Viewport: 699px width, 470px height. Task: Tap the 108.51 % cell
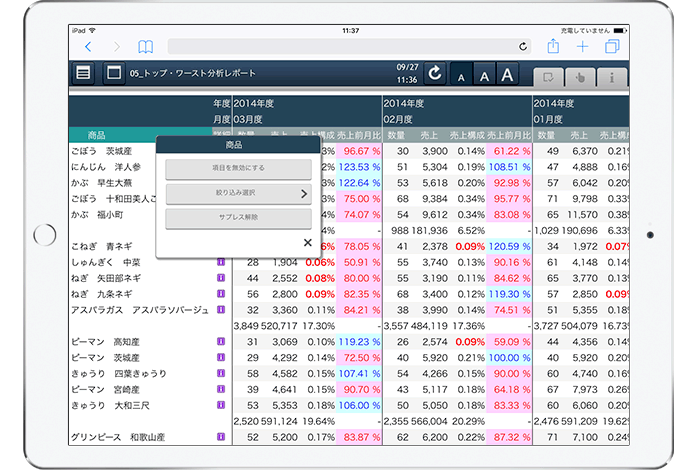510,167
